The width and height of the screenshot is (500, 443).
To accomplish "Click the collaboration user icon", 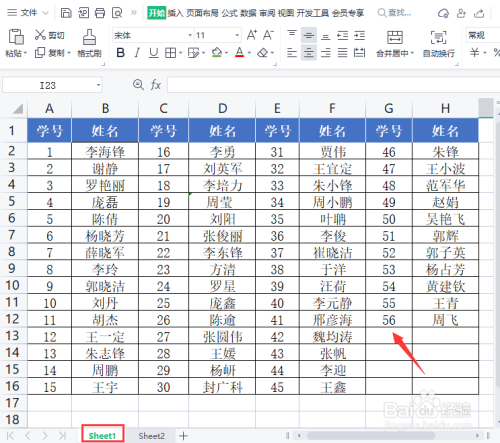I will coord(461,13).
